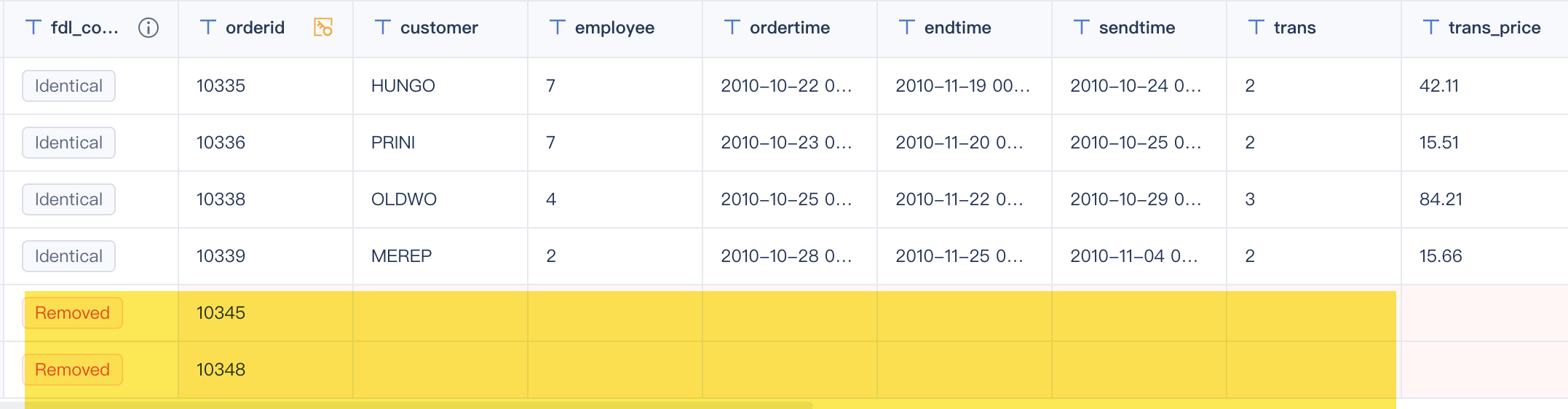Click the text type icon for sendtime column

coord(1081,28)
